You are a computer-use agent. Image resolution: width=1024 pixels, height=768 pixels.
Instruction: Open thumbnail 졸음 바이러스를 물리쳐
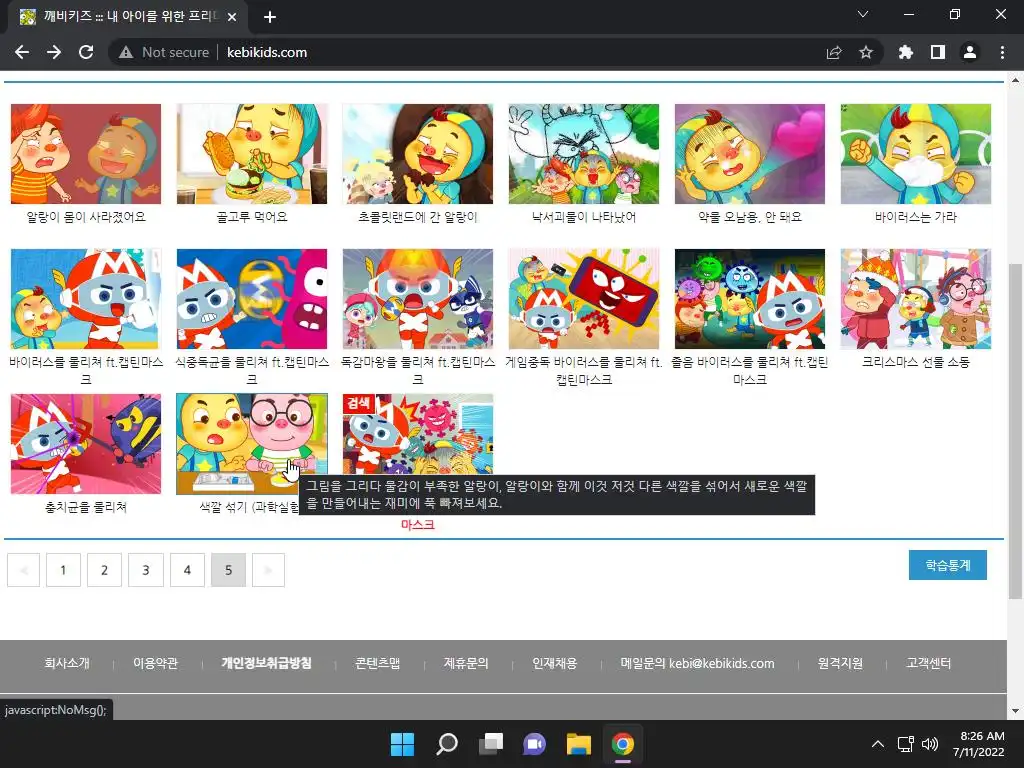click(x=750, y=298)
